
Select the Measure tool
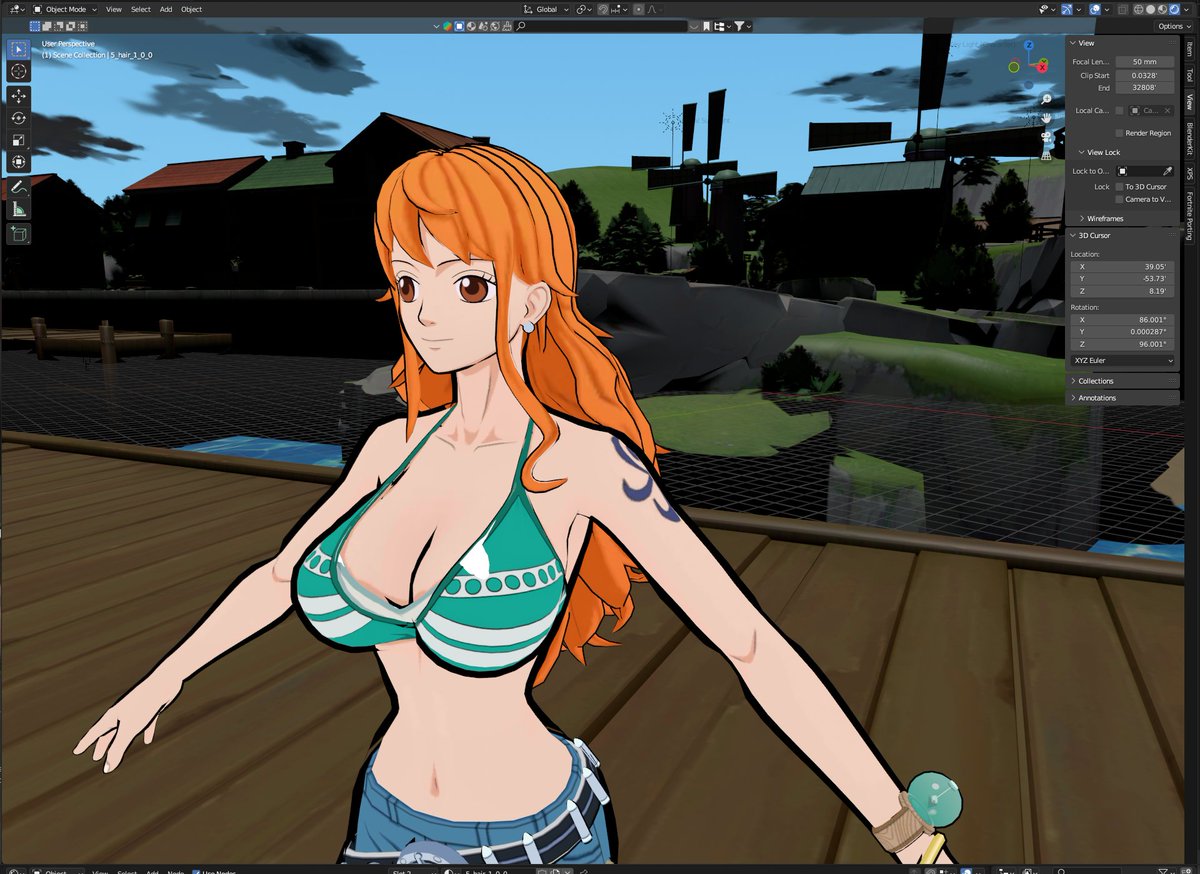pos(19,209)
